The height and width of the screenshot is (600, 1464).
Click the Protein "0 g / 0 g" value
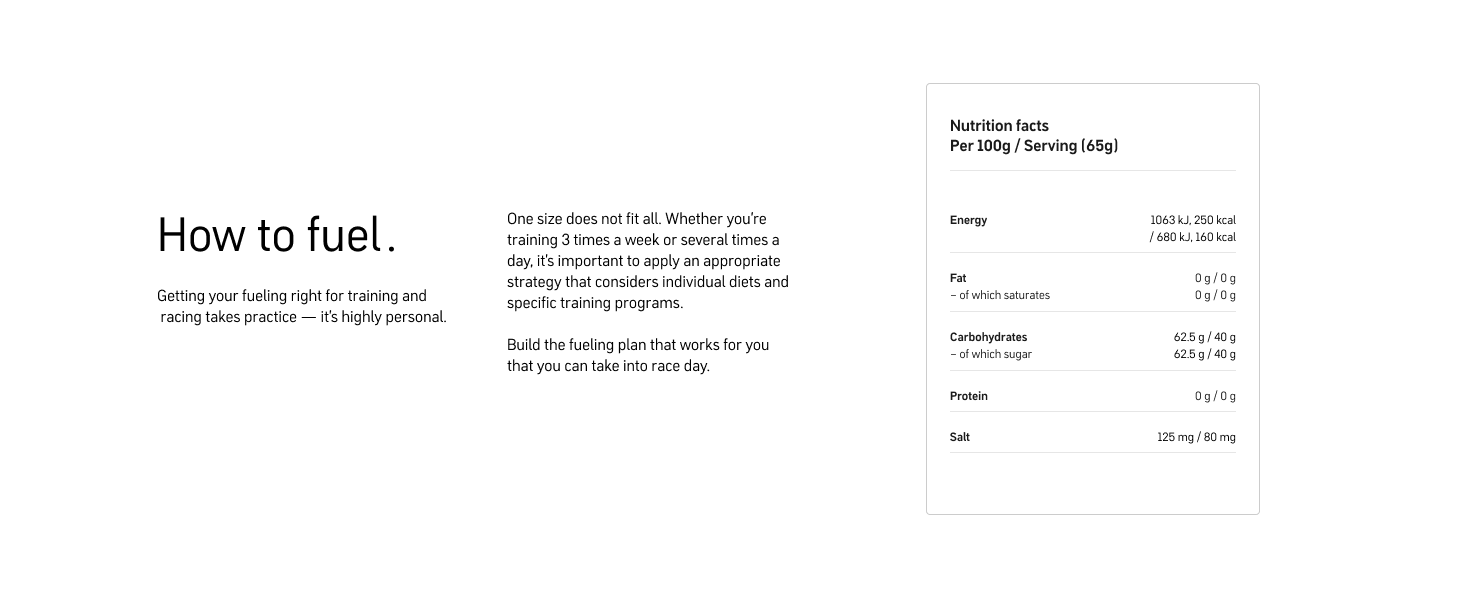click(x=1215, y=396)
